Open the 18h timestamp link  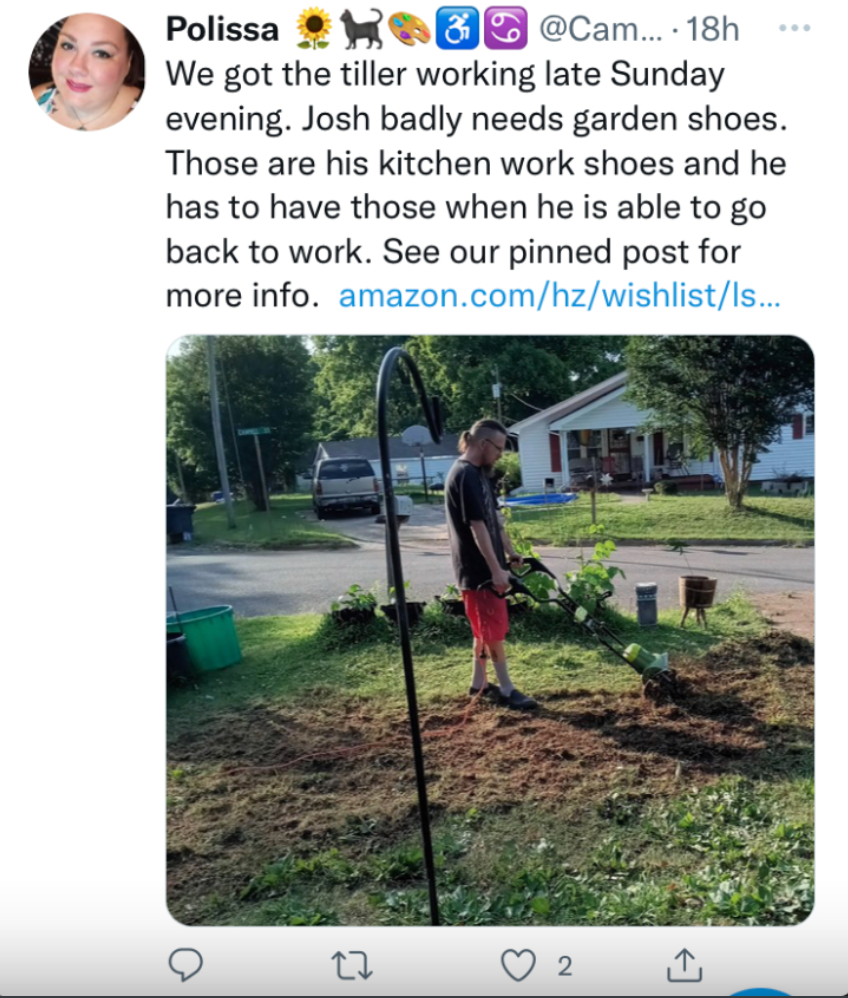click(712, 29)
